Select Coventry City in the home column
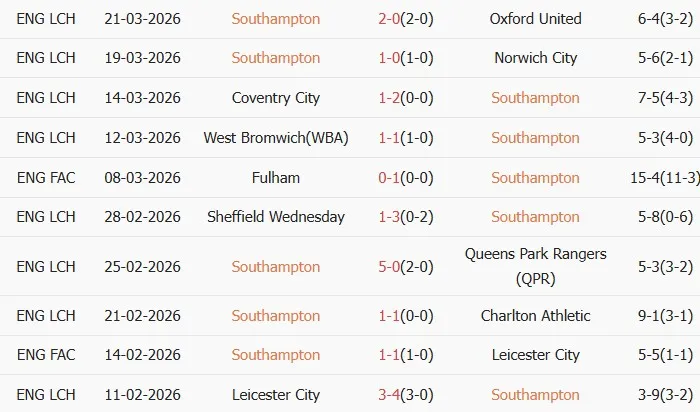 click(x=275, y=98)
